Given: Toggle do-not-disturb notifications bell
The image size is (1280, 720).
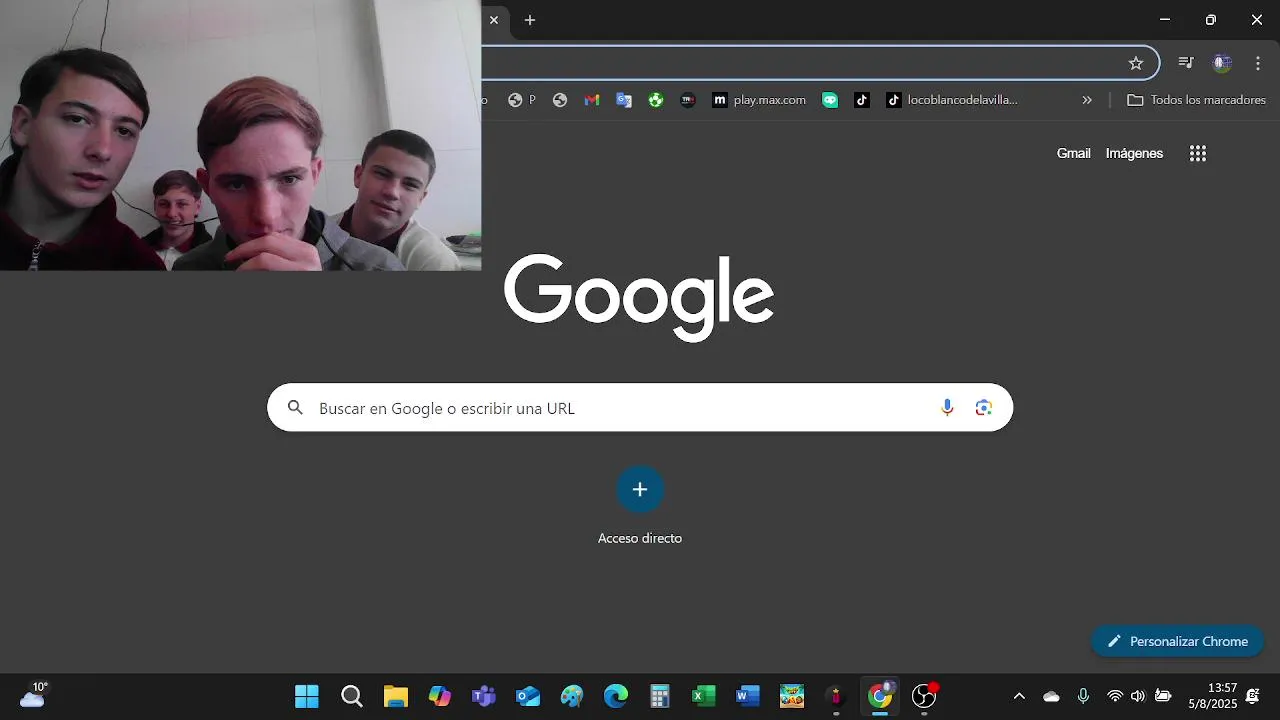Looking at the screenshot, I should click(1253, 696).
